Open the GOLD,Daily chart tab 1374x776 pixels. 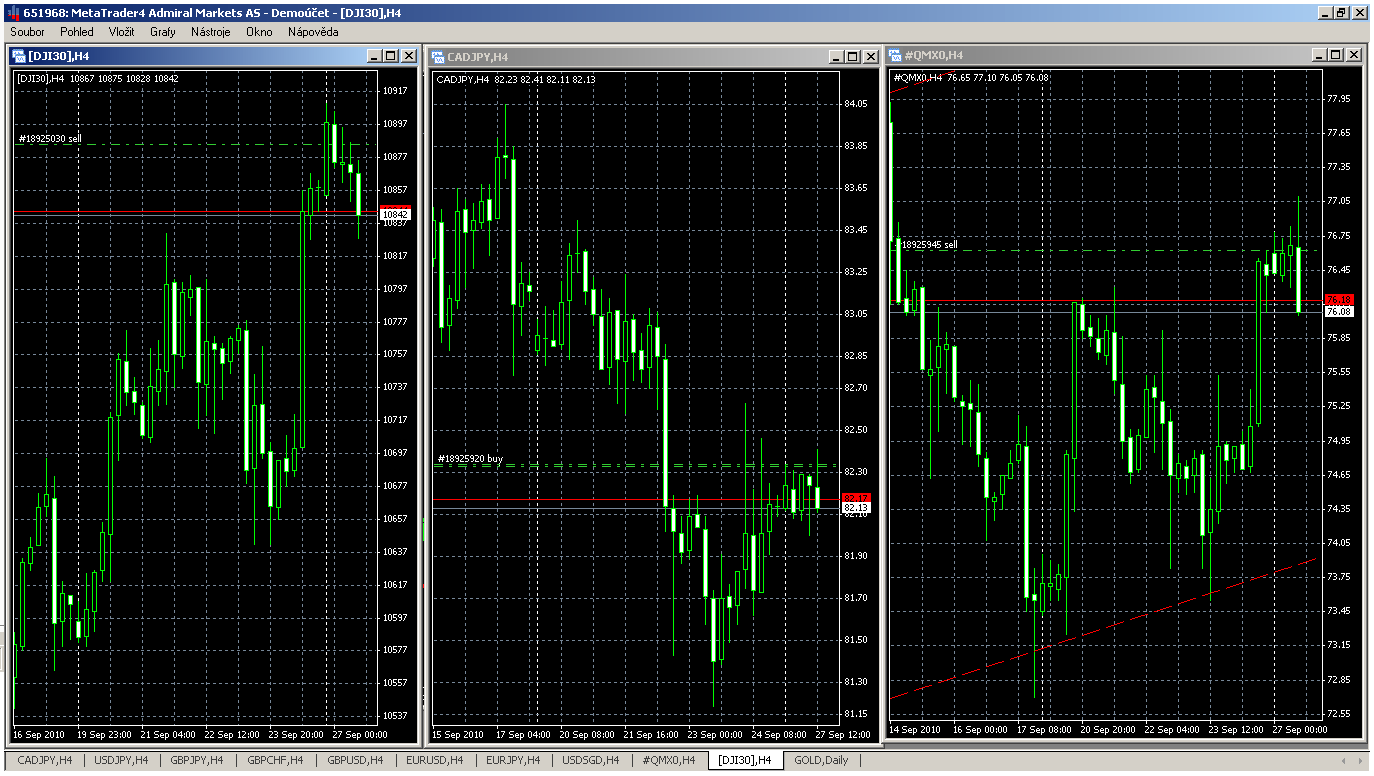(x=821, y=761)
